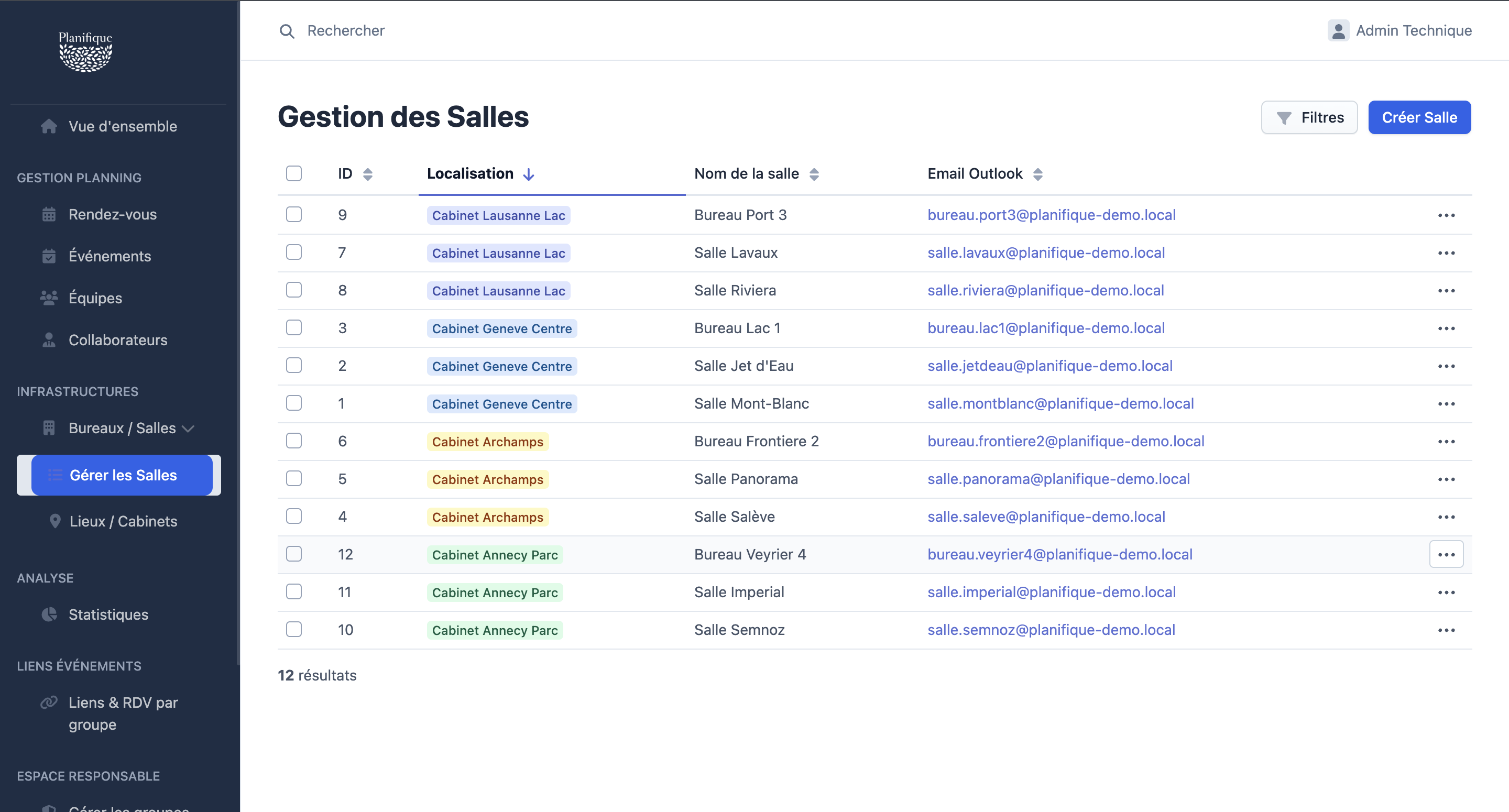Open actions menu for Bureau Port 3
This screenshot has width=1509, height=812.
(x=1446, y=215)
